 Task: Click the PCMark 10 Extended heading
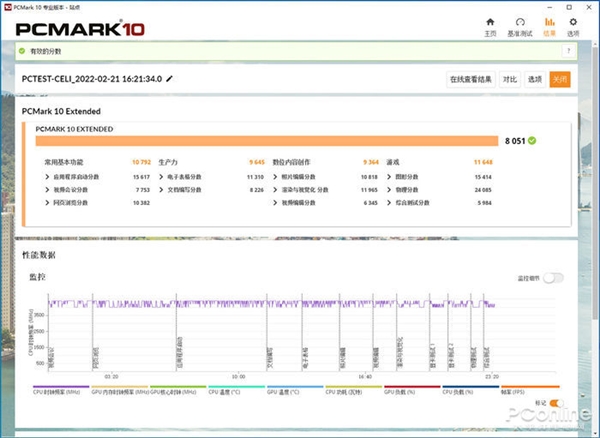61,111
